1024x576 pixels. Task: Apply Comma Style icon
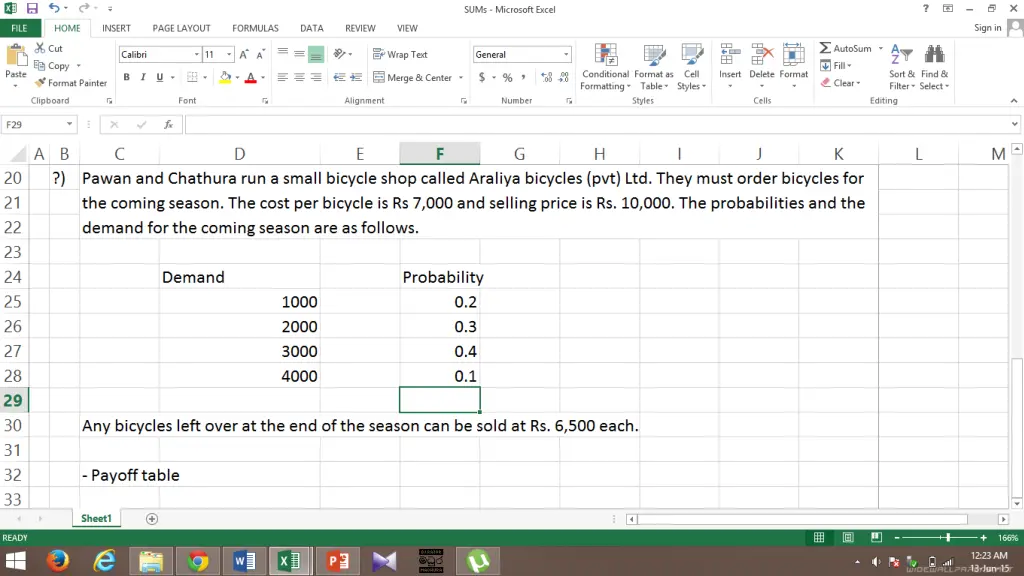[524, 78]
